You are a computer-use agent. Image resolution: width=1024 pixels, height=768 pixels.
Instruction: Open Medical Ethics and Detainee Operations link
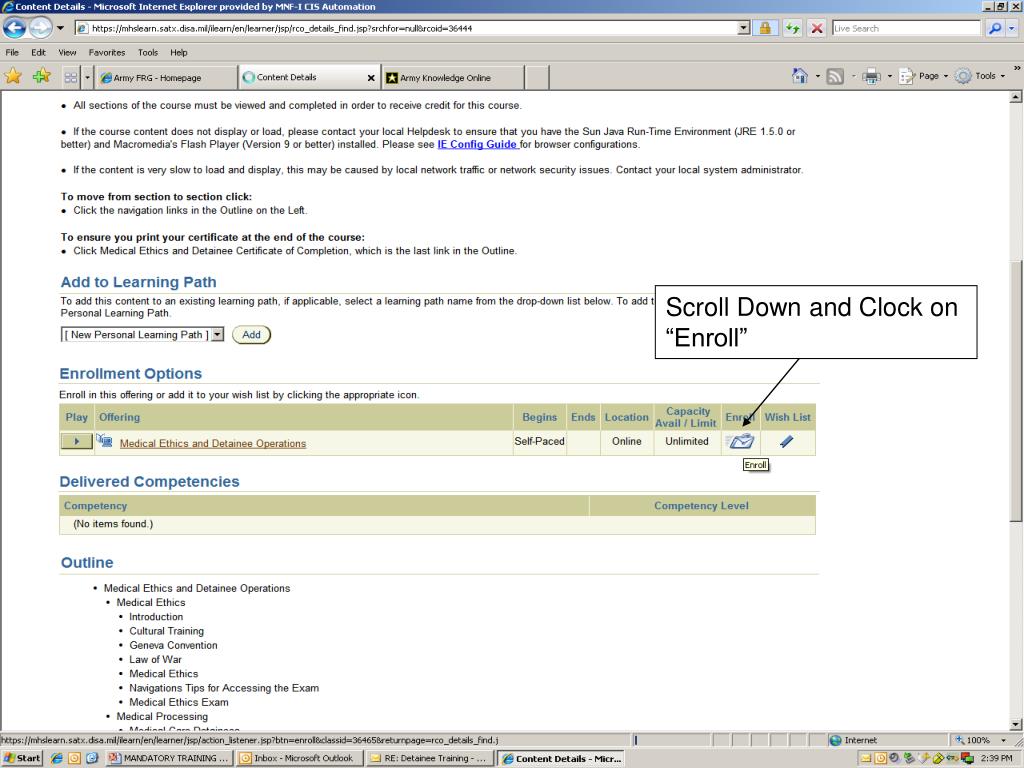click(x=213, y=443)
